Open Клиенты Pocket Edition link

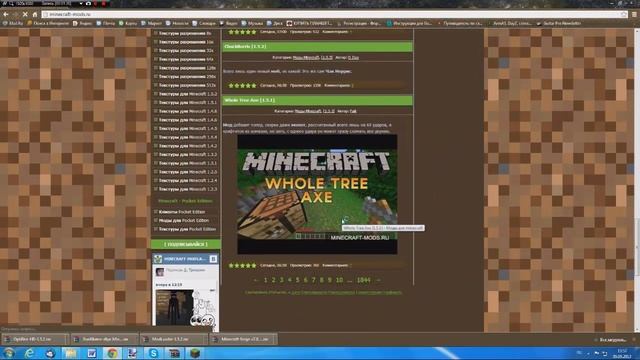point(182,212)
